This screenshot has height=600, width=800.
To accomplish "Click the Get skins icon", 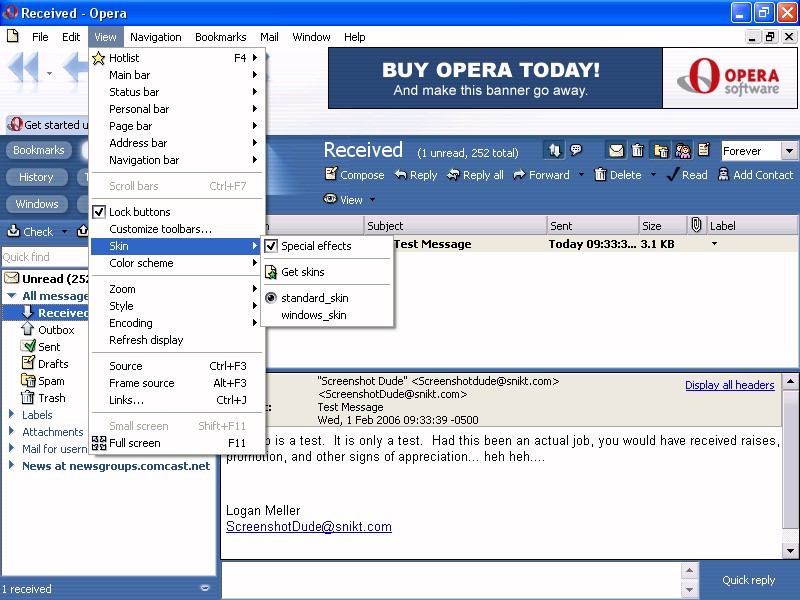I will pos(271,272).
